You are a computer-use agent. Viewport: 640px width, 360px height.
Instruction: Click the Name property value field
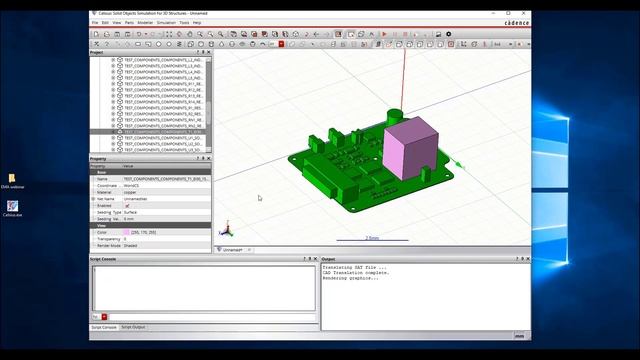tap(167, 179)
